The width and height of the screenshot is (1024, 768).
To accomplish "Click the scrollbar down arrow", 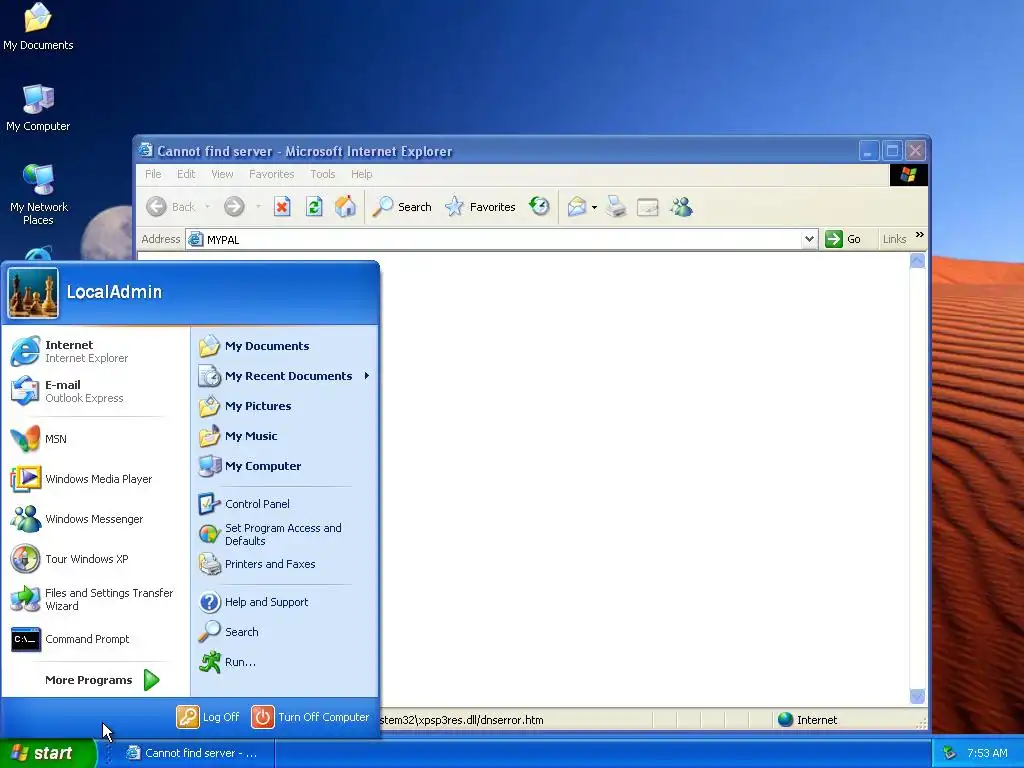I will click(x=918, y=696).
